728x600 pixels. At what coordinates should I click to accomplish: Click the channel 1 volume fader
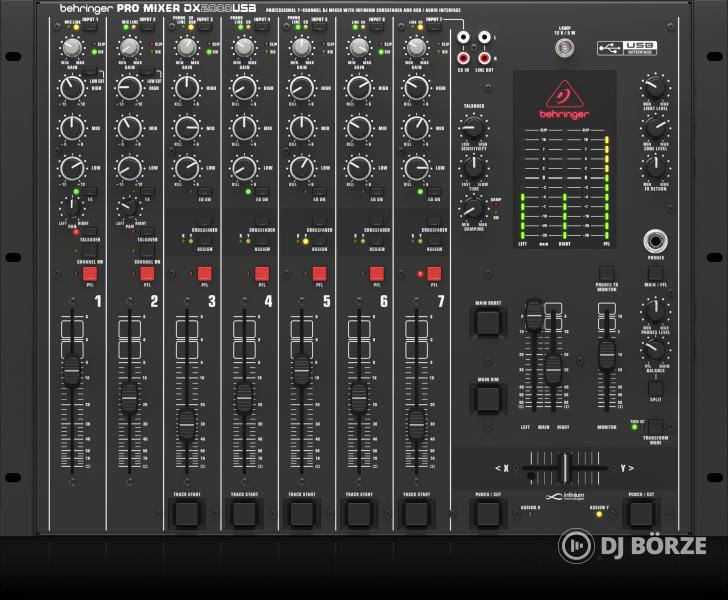72,370
